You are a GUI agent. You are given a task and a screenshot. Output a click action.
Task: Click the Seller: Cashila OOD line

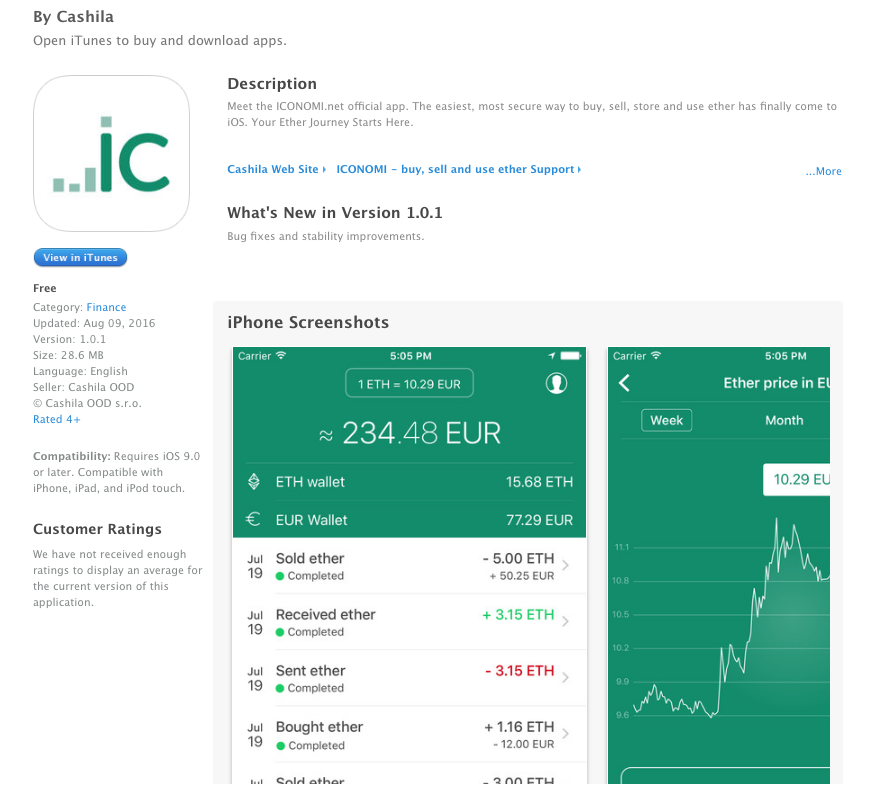pos(83,387)
